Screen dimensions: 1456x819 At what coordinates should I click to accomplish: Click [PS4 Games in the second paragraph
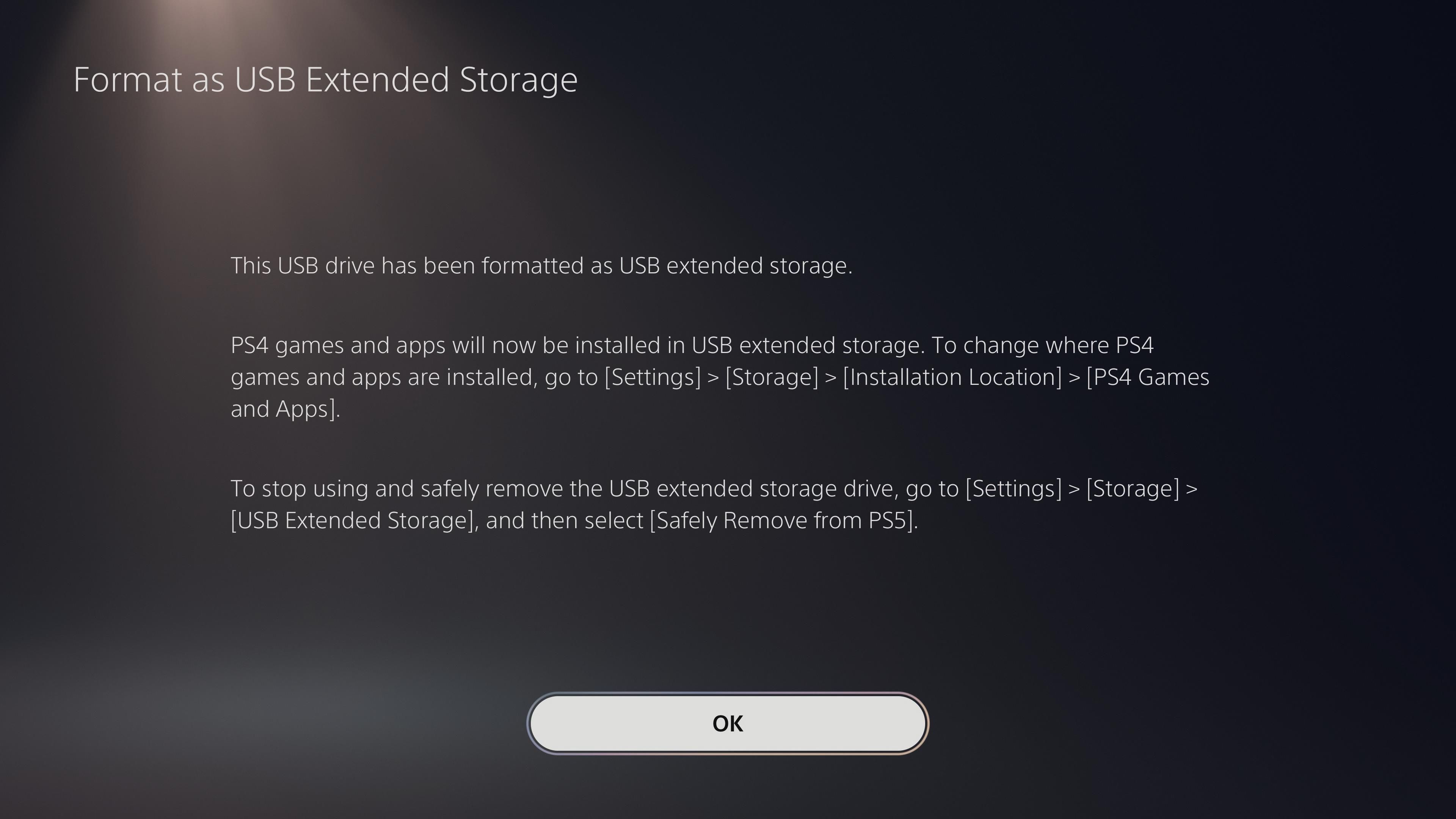pos(1147,377)
